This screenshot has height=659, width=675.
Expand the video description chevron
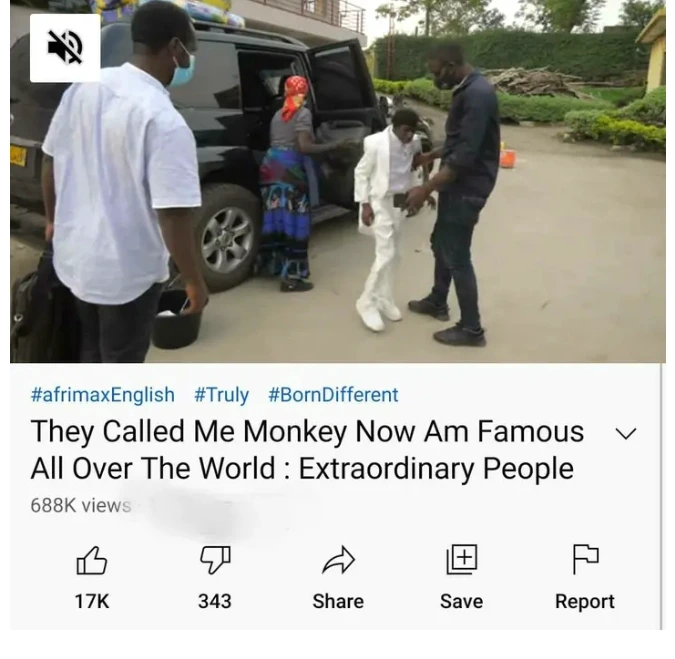coord(626,433)
